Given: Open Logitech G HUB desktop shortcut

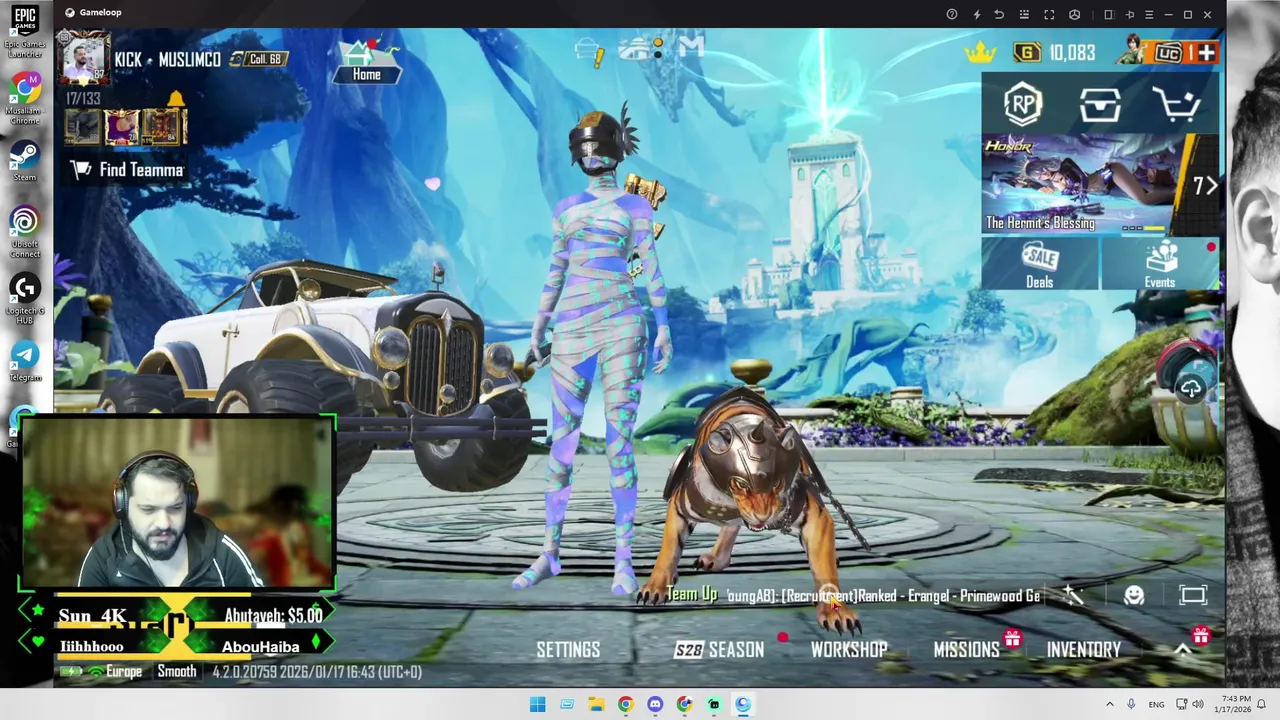Looking at the screenshot, I should tap(25, 299).
